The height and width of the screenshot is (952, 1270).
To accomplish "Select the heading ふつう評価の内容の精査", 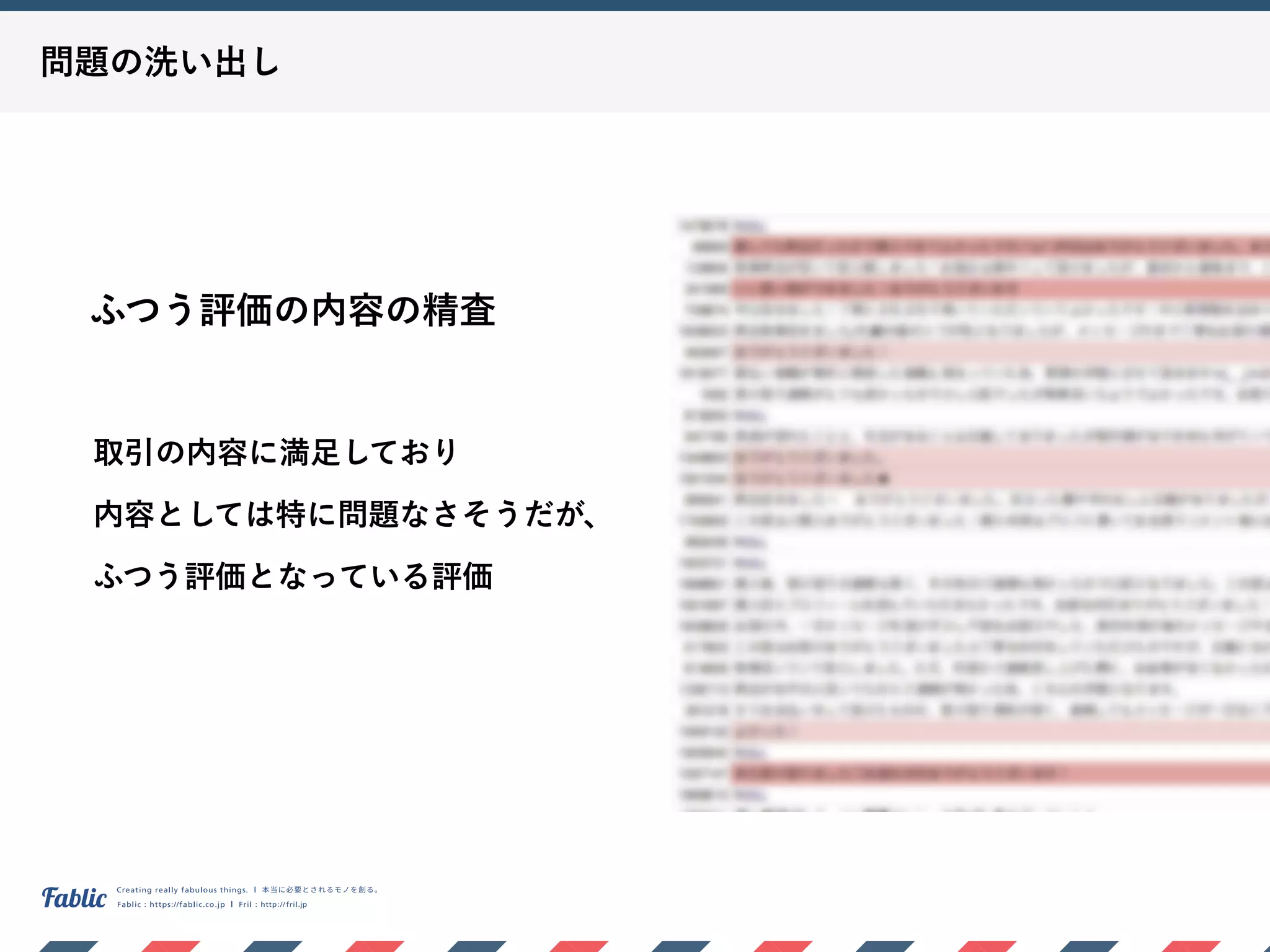I will [293, 309].
